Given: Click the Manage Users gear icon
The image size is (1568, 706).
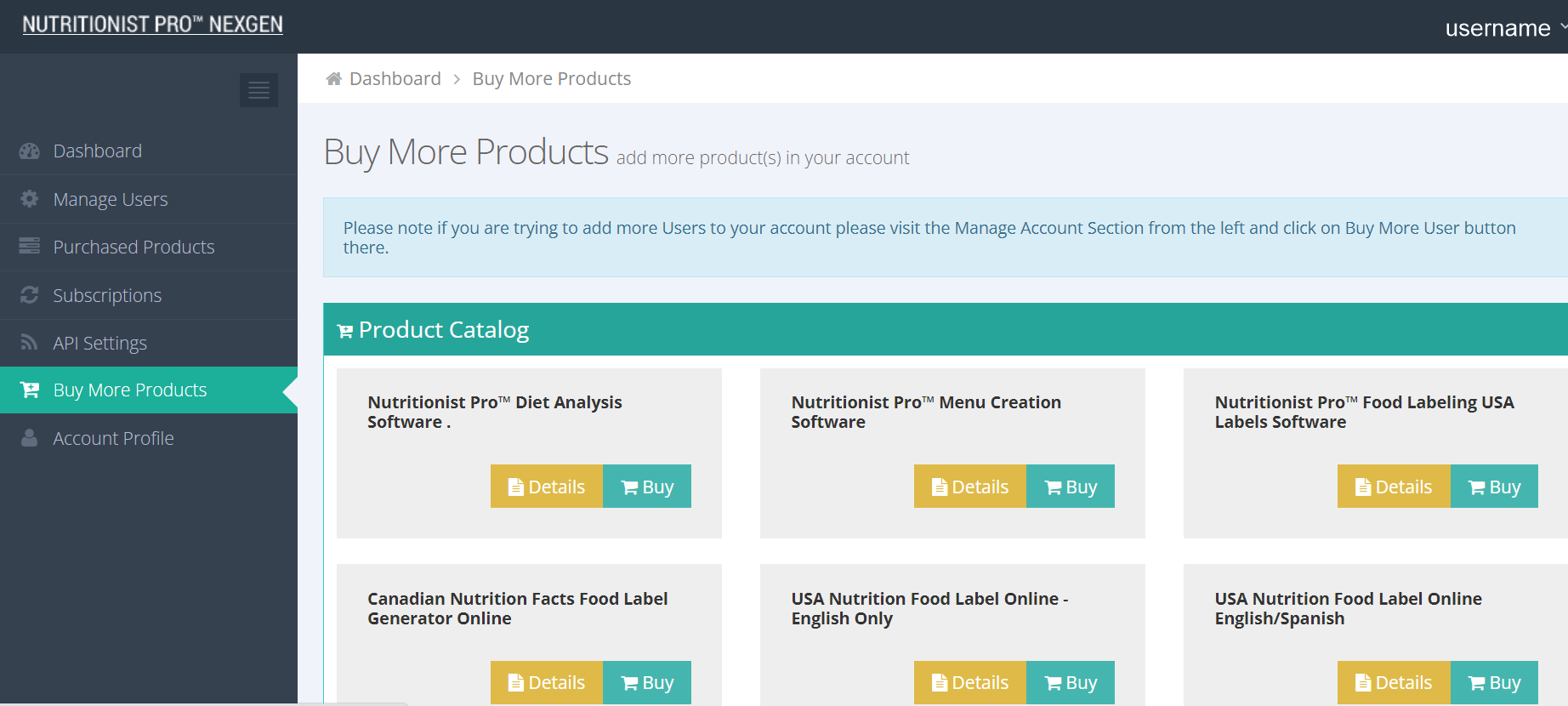Looking at the screenshot, I should coord(30,199).
